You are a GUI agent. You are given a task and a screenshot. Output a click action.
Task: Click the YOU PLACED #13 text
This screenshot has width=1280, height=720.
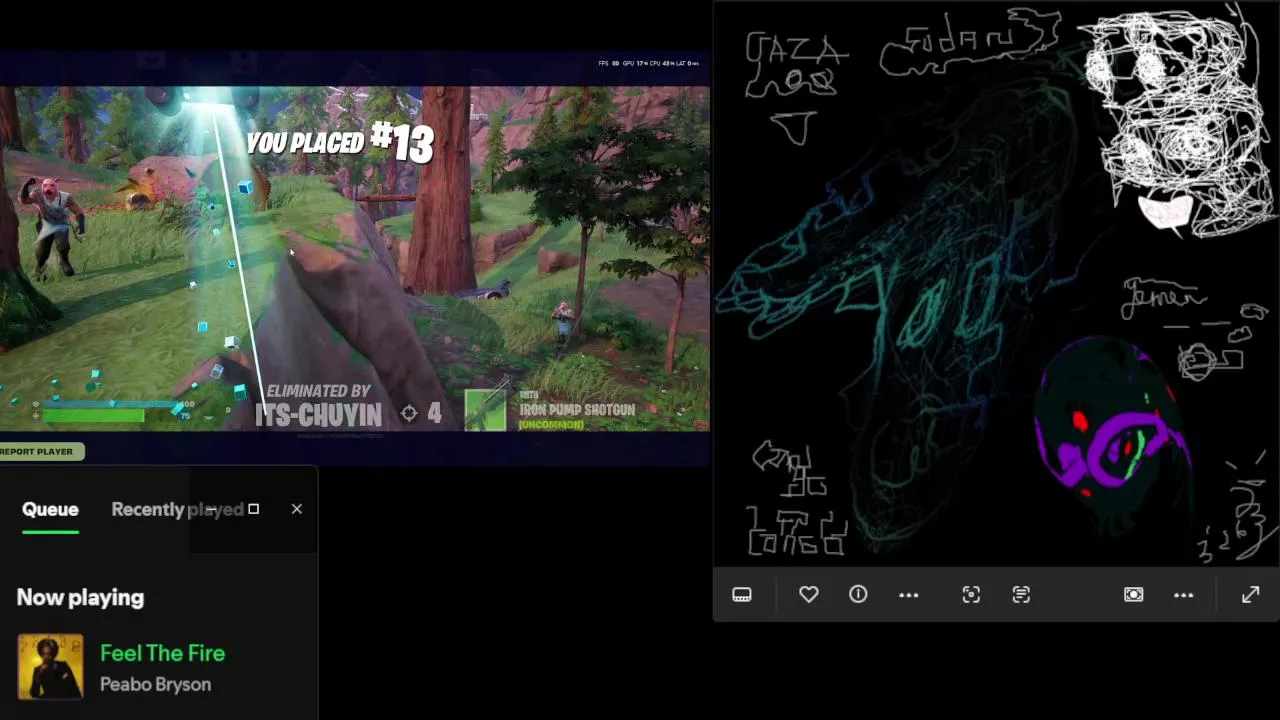[340, 143]
